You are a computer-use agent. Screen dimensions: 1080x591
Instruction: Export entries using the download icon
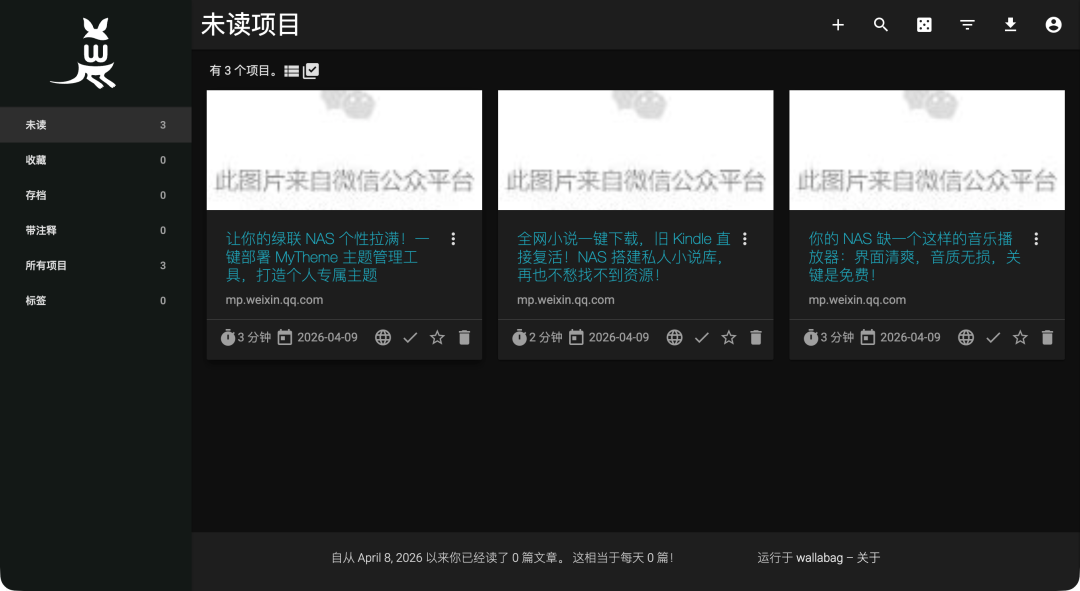pyautogui.click(x=1010, y=24)
